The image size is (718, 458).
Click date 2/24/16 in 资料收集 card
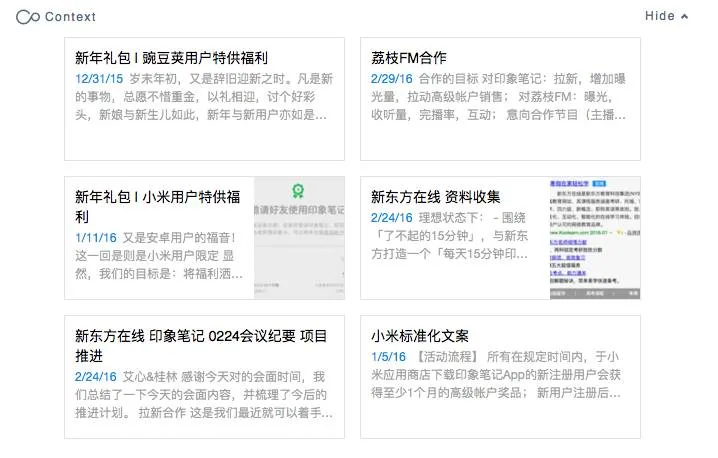[x=392, y=218]
